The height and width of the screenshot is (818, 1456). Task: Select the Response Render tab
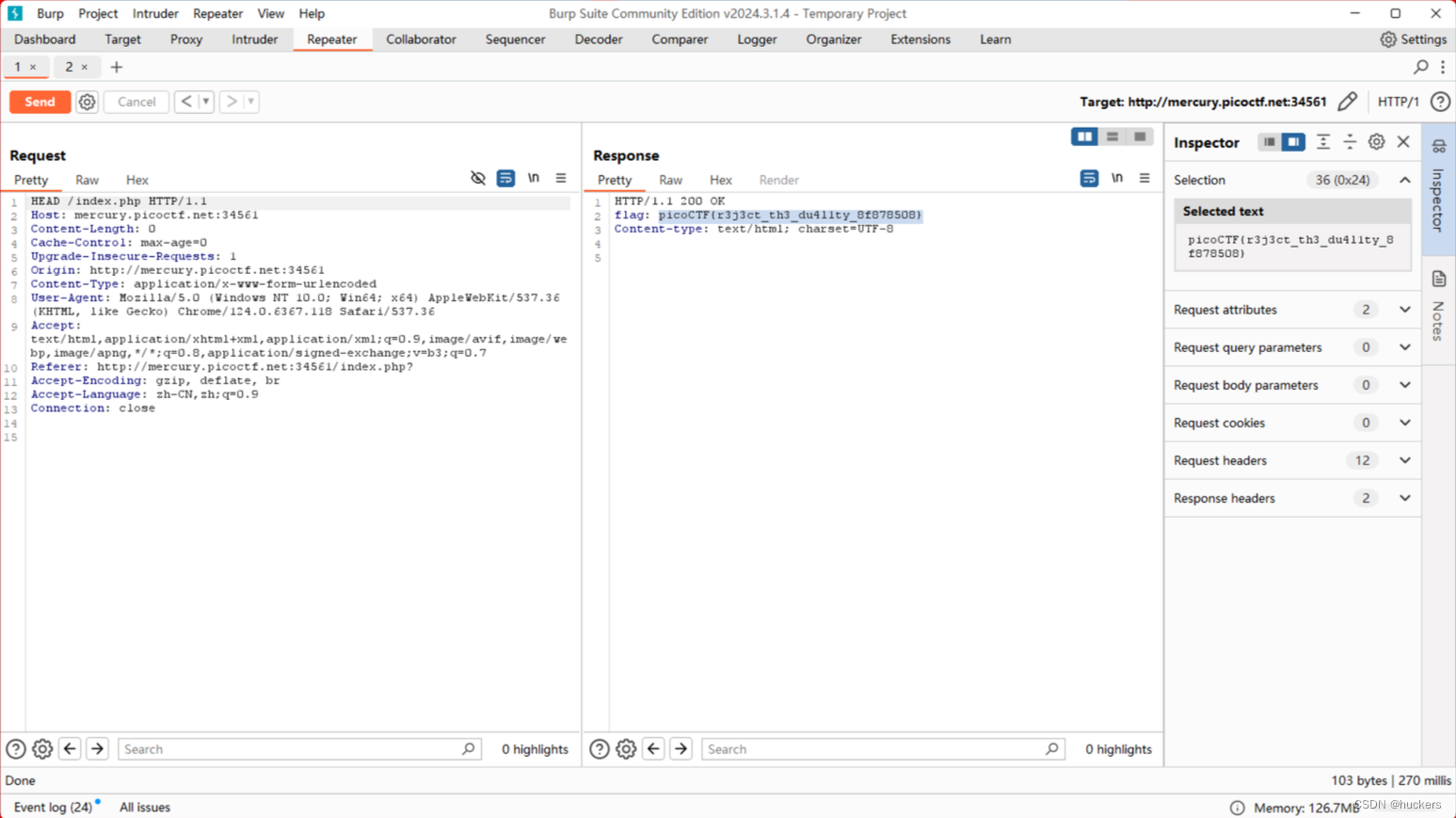(778, 180)
